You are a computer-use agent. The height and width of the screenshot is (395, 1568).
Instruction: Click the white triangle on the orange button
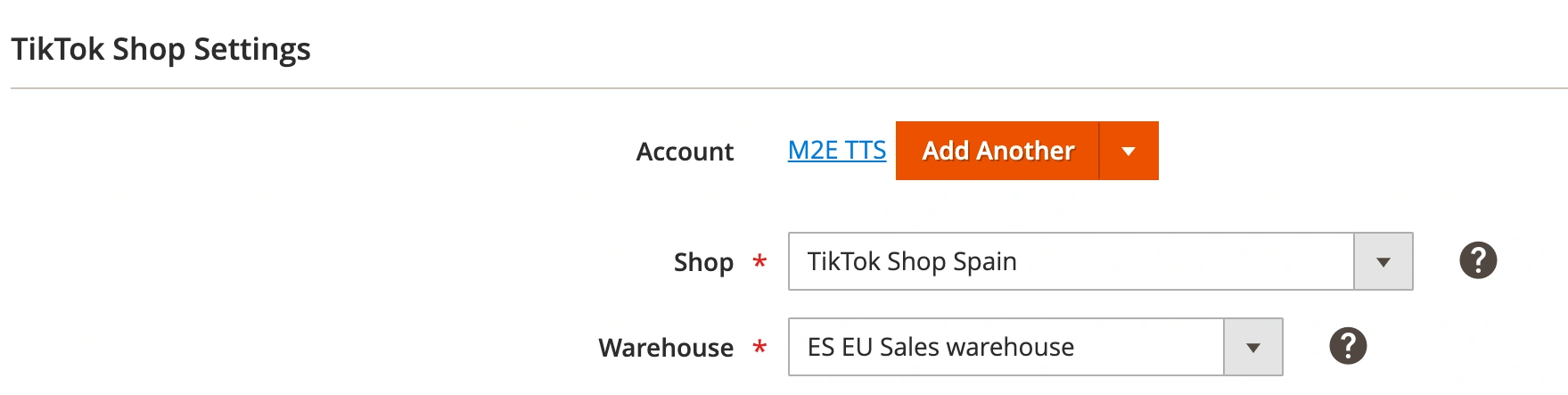click(x=1129, y=152)
